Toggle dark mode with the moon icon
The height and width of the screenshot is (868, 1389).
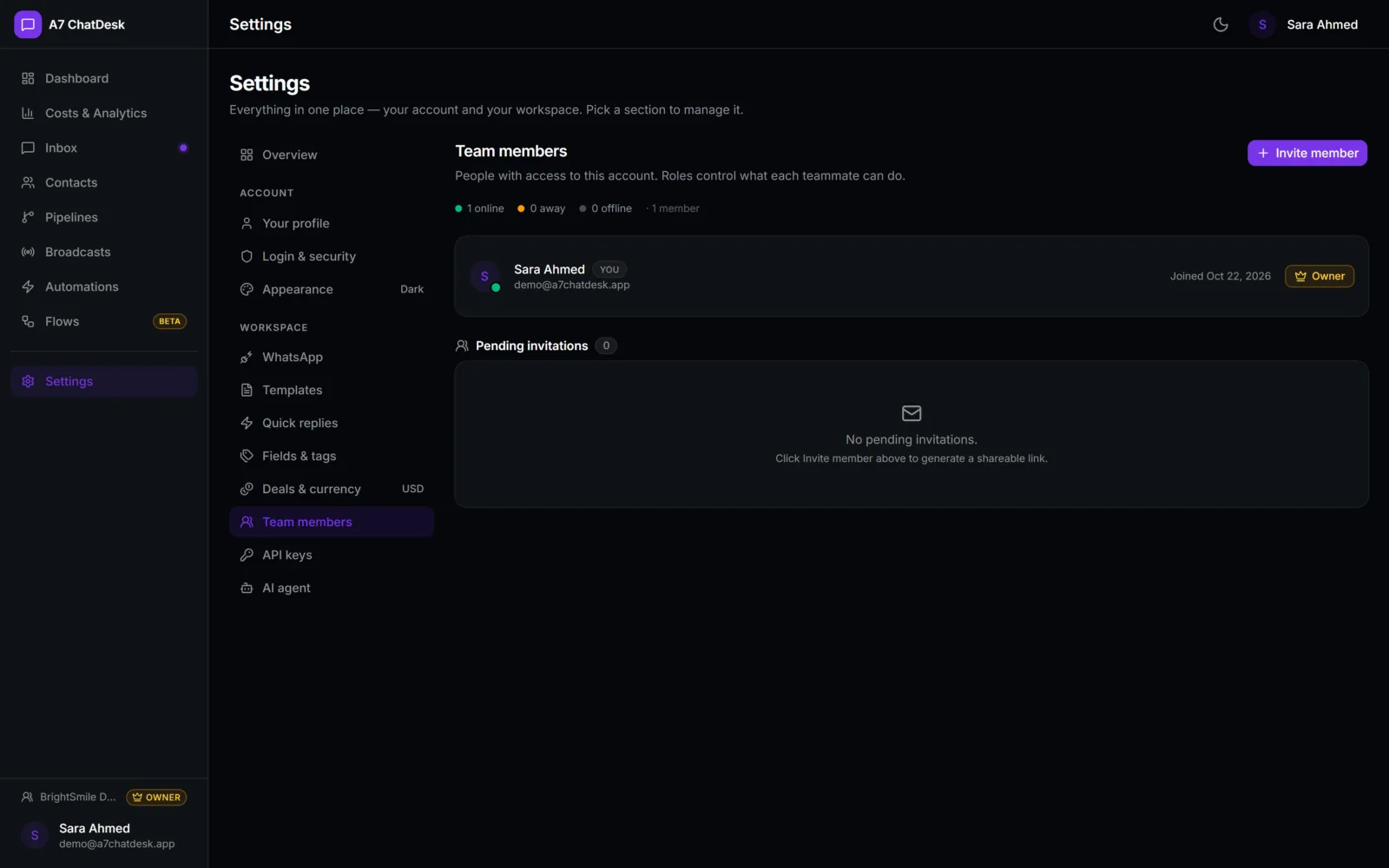(x=1221, y=24)
